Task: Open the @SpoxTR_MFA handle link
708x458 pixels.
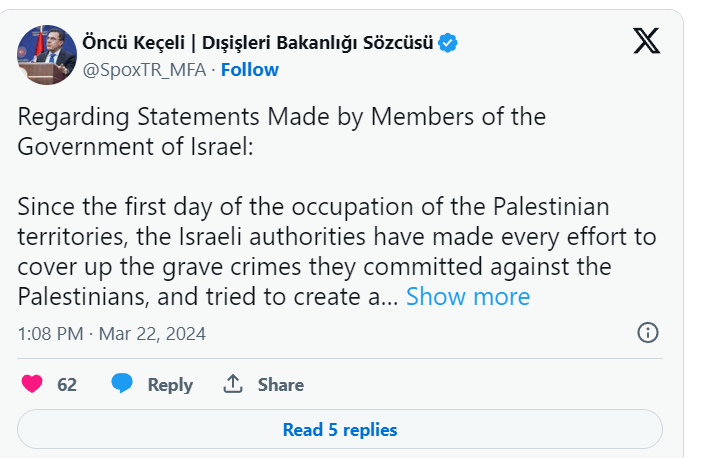Action: click(145, 69)
